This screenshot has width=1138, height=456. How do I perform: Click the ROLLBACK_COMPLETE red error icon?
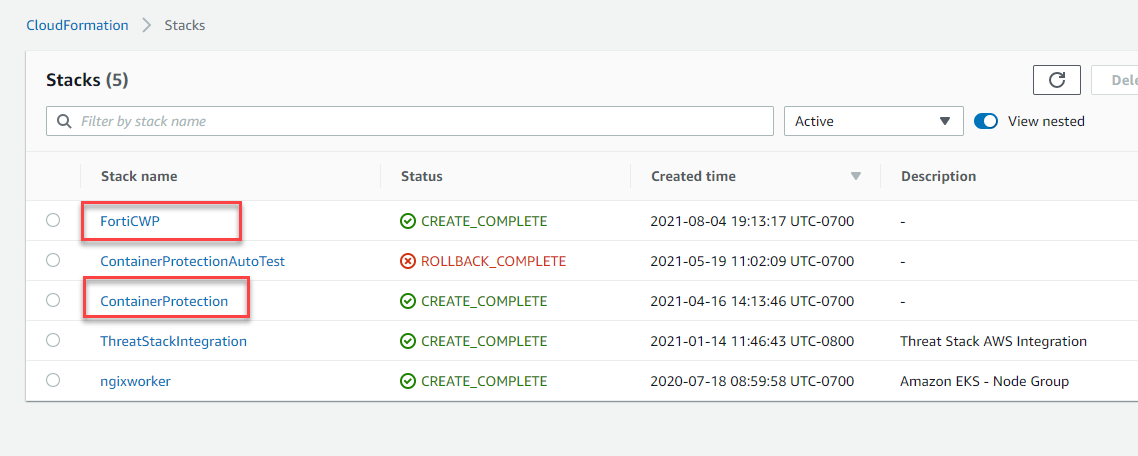click(x=408, y=261)
